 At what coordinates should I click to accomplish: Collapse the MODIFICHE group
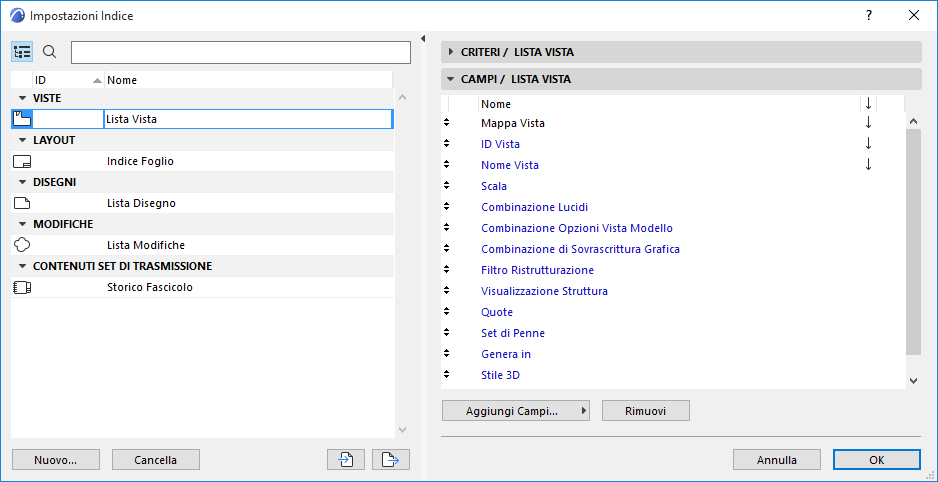[x=23, y=224]
